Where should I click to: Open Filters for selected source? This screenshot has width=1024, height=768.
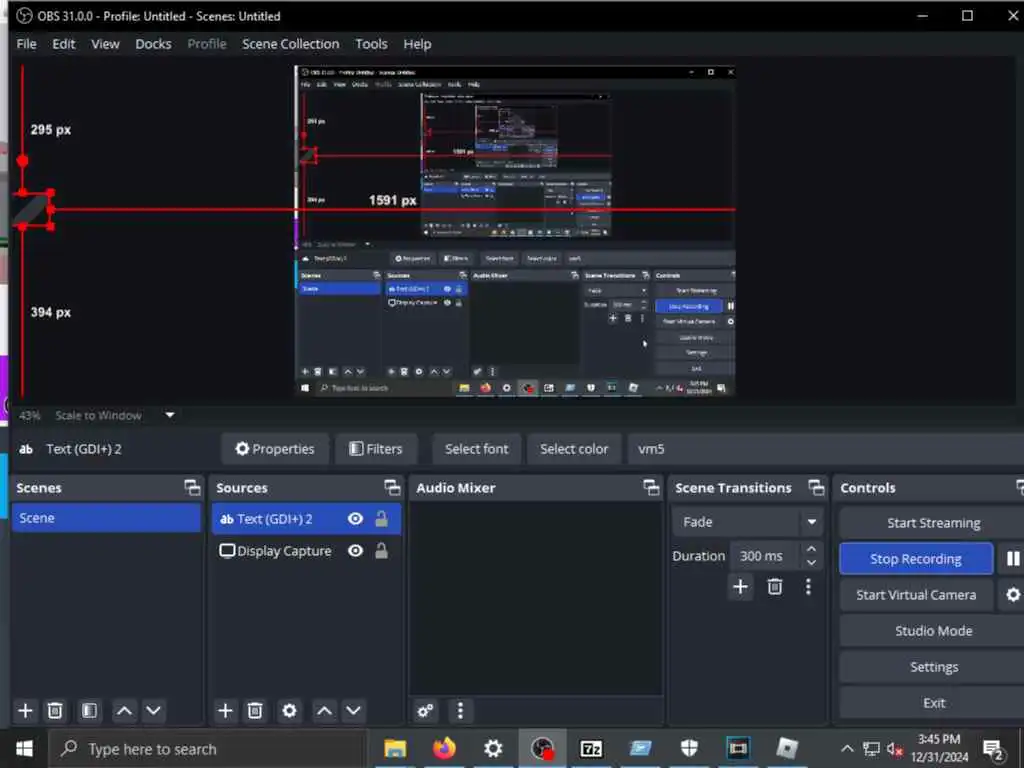(x=376, y=449)
